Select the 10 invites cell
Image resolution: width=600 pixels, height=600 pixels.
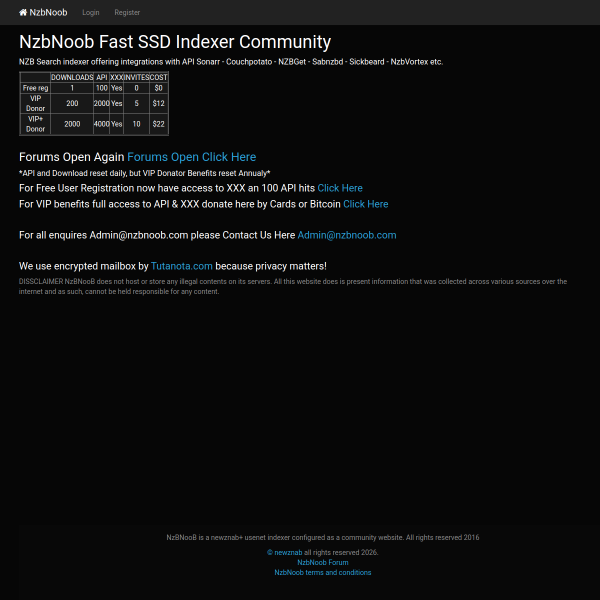[x=136, y=124]
